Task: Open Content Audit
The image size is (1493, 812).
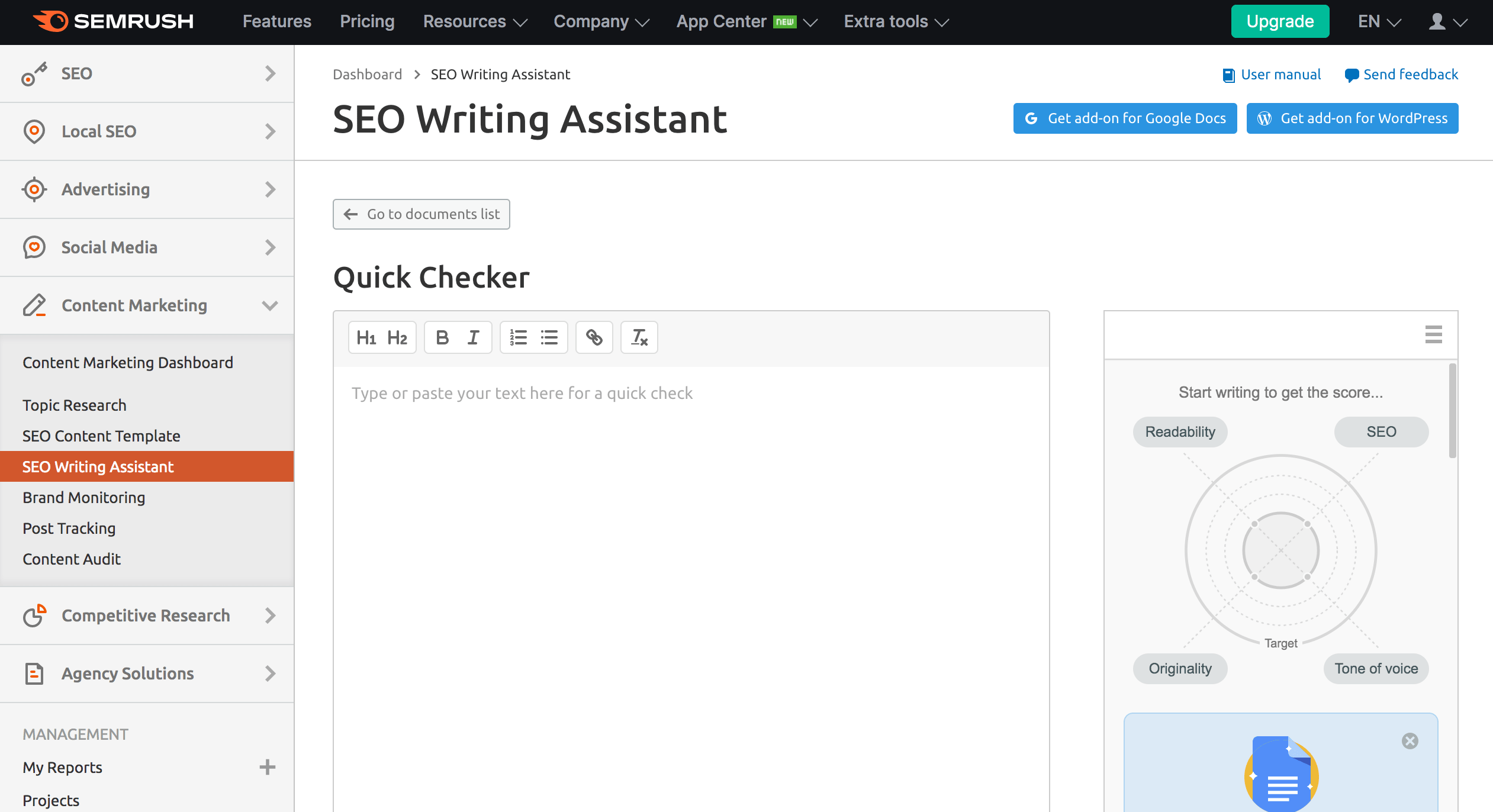Action: [72, 559]
